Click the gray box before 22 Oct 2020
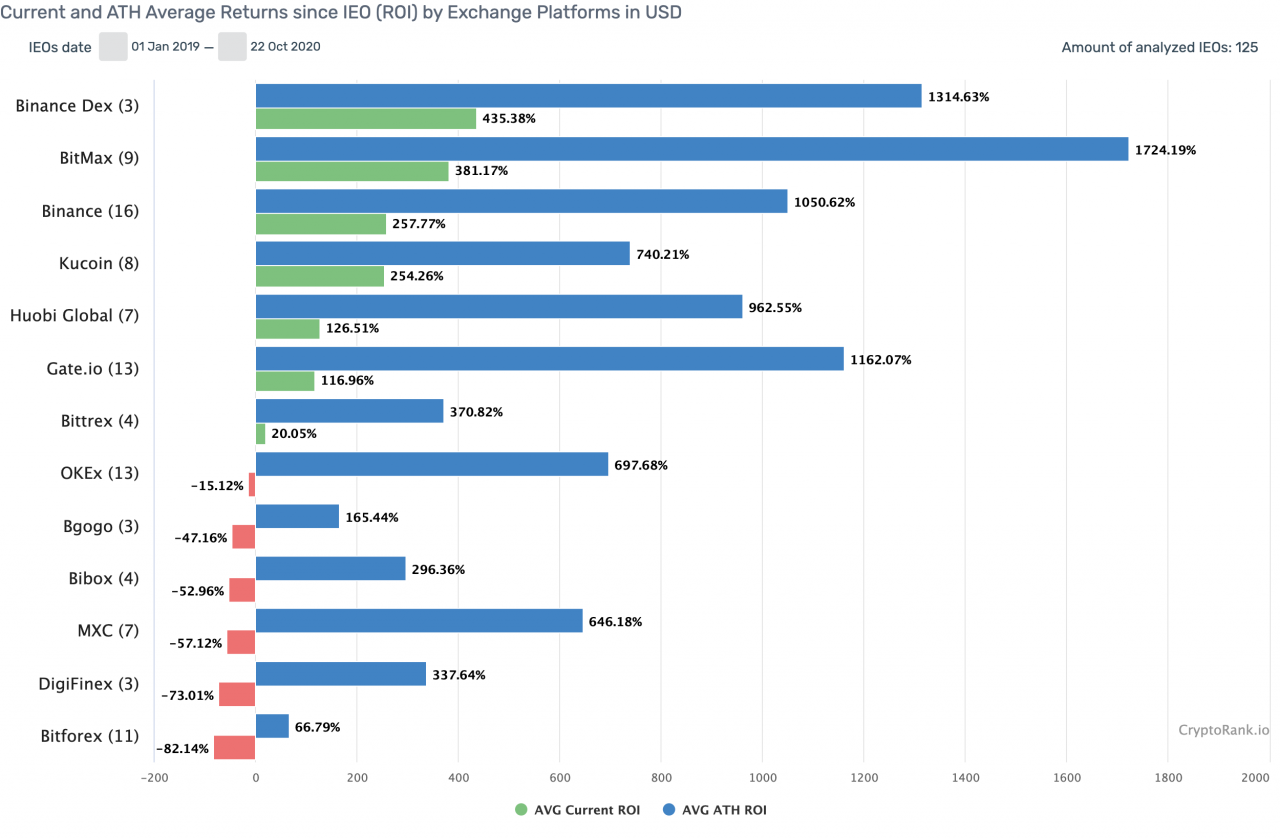The height and width of the screenshot is (838, 1280). click(232, 47)
